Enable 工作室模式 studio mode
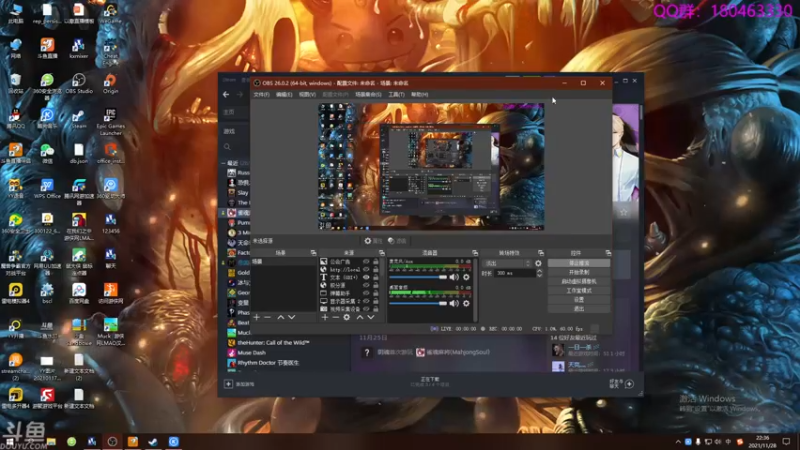Viewport: 800px width, 450px height. [x=579, y=291]
